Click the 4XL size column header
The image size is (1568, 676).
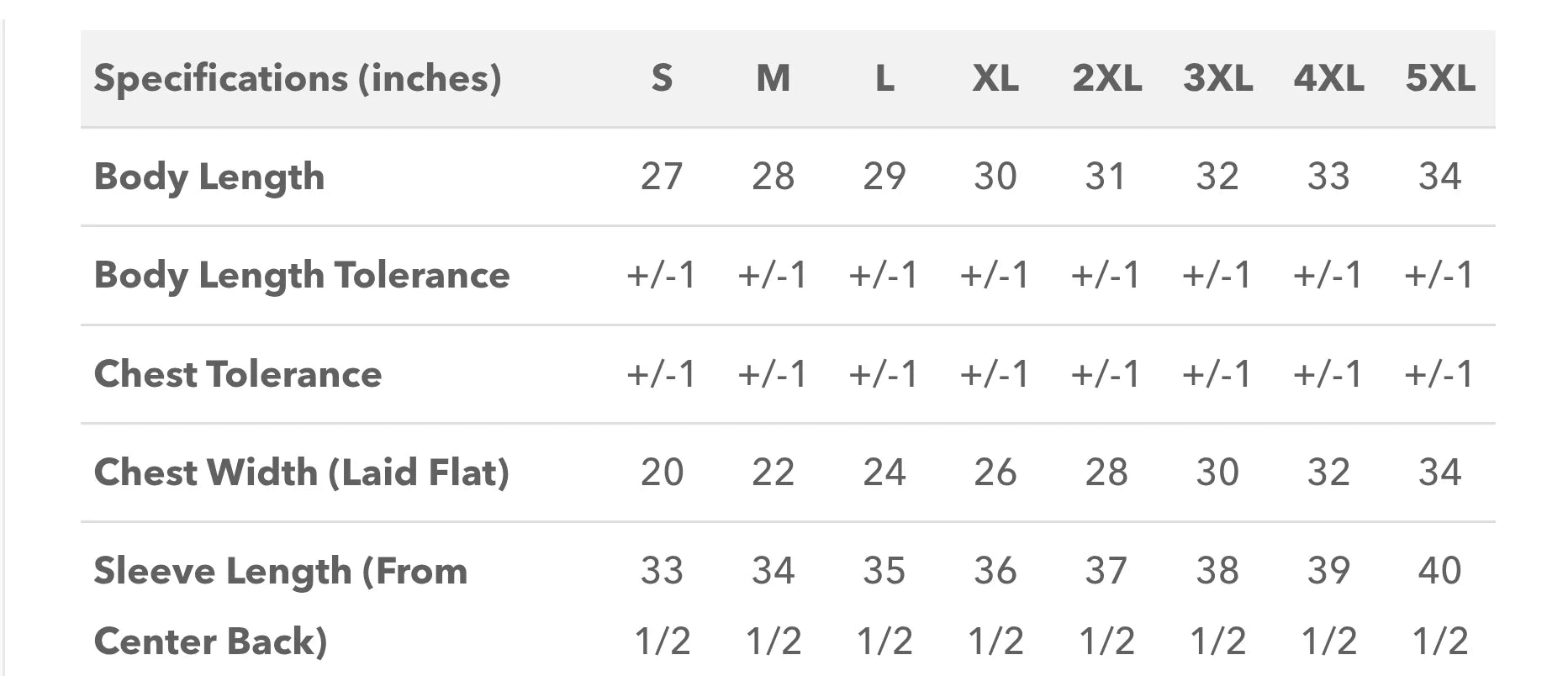click(1328, 78)
